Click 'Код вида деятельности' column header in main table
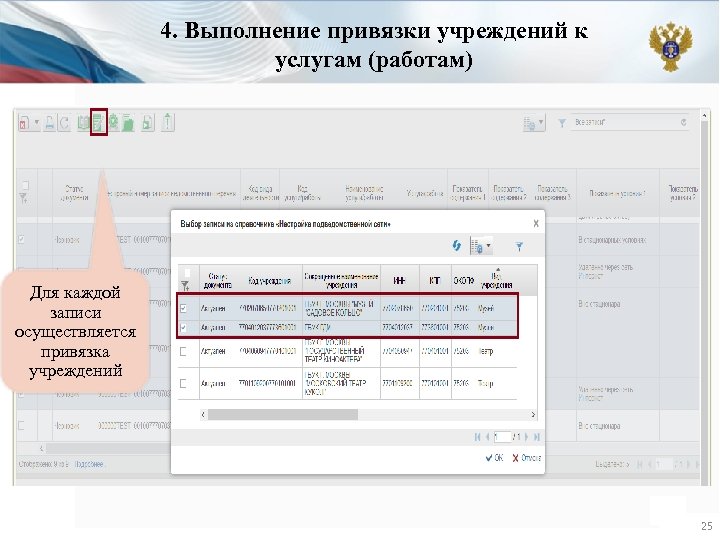This screenshot has height=540, width=720. click(260, 193)
